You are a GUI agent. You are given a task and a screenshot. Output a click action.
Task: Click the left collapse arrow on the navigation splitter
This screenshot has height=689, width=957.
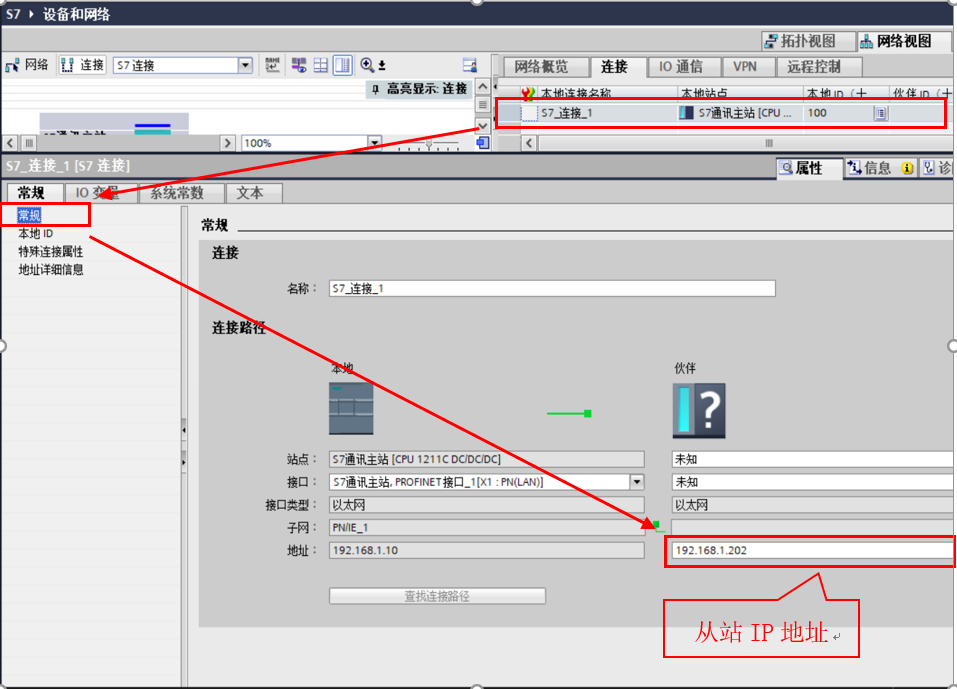click(183, 430)
